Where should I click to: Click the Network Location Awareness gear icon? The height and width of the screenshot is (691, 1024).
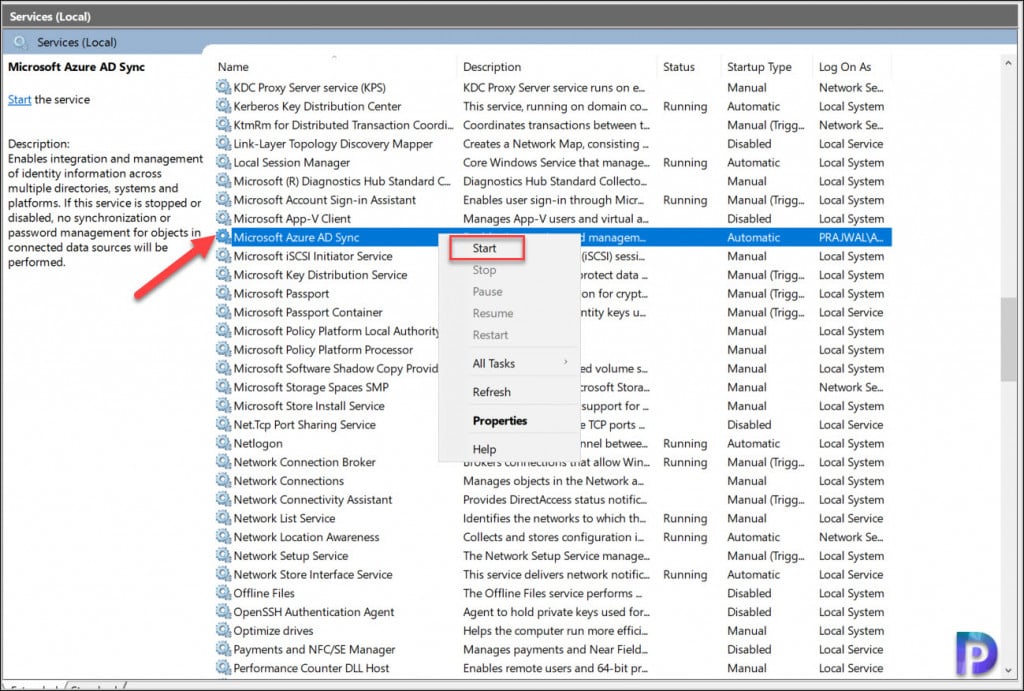coord(223,536)
